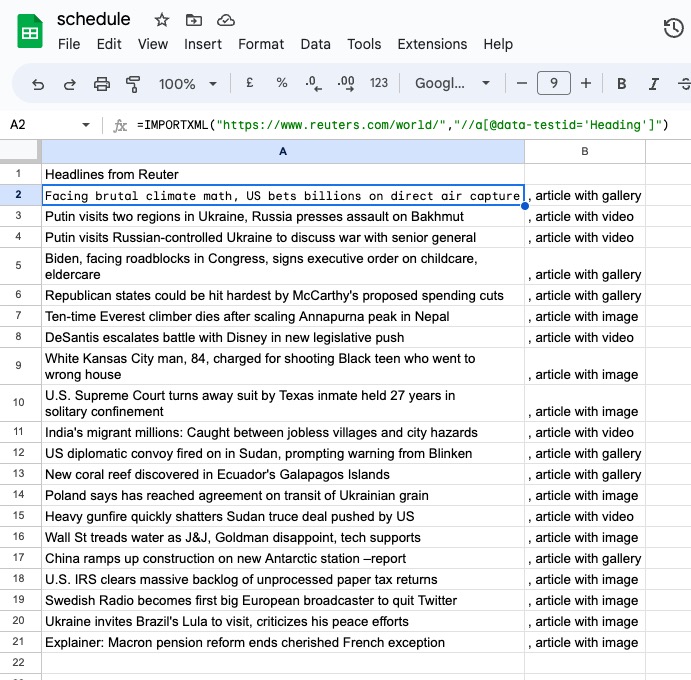Select 'New coral reef discovered' cell
This screenshot has width=691, height=680.
283,474
